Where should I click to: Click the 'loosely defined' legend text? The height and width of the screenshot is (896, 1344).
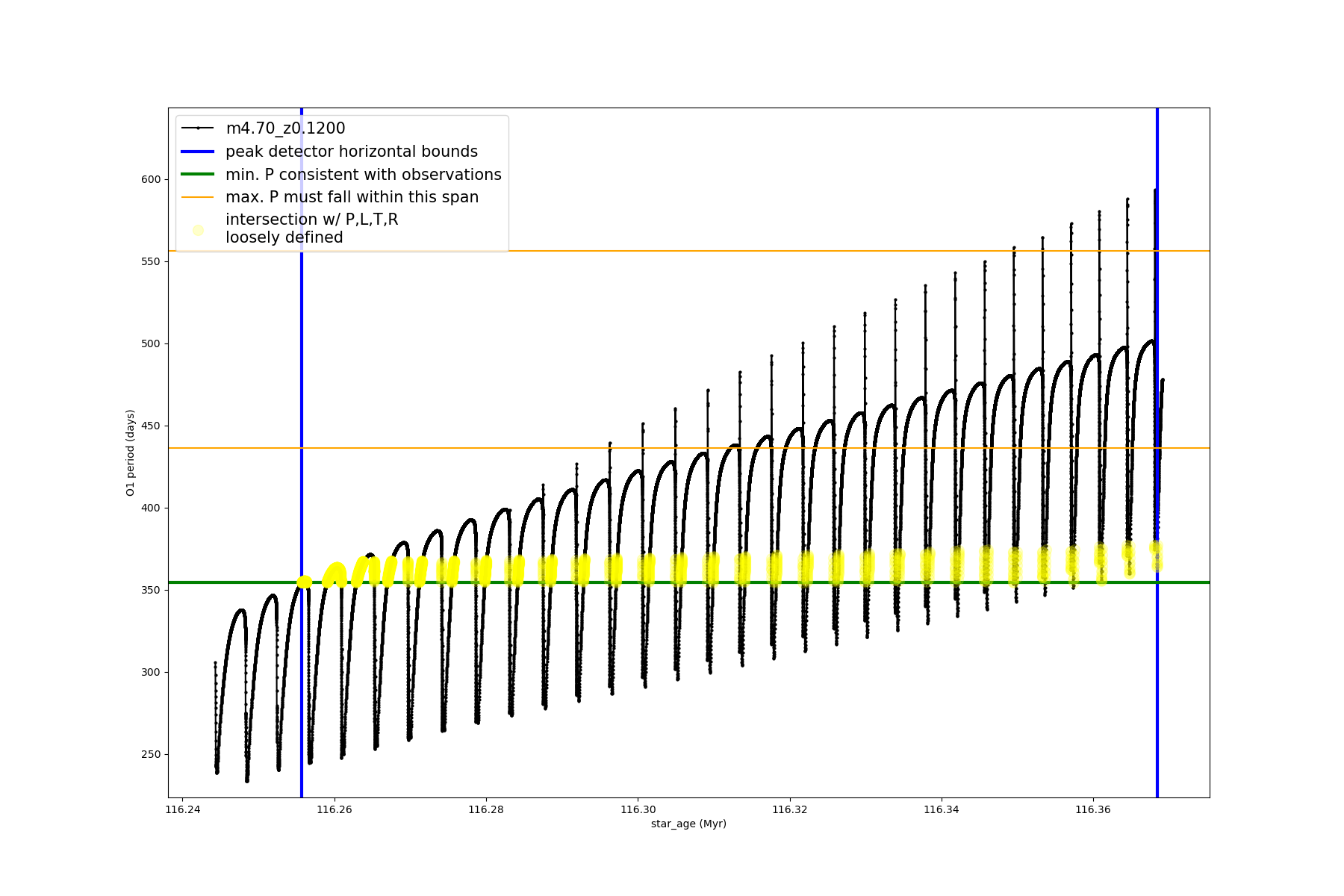tap(284, 237)
